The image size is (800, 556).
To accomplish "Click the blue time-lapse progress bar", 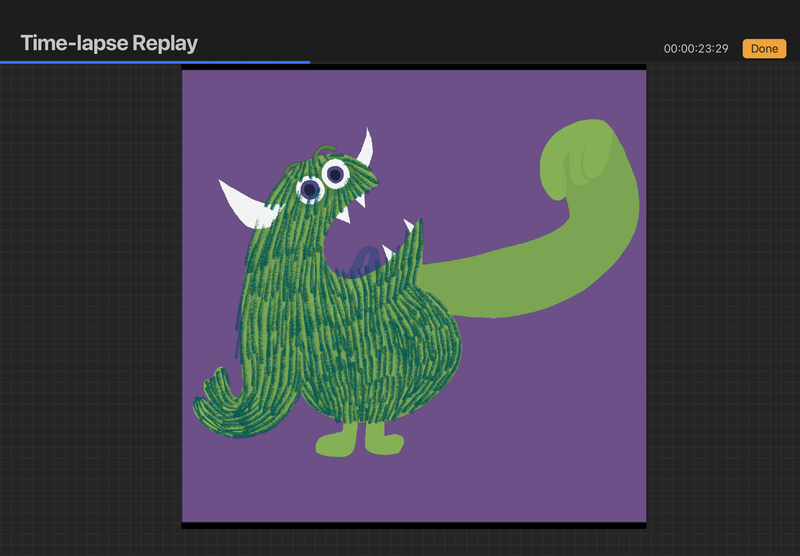I will click(x=155, y=62).
